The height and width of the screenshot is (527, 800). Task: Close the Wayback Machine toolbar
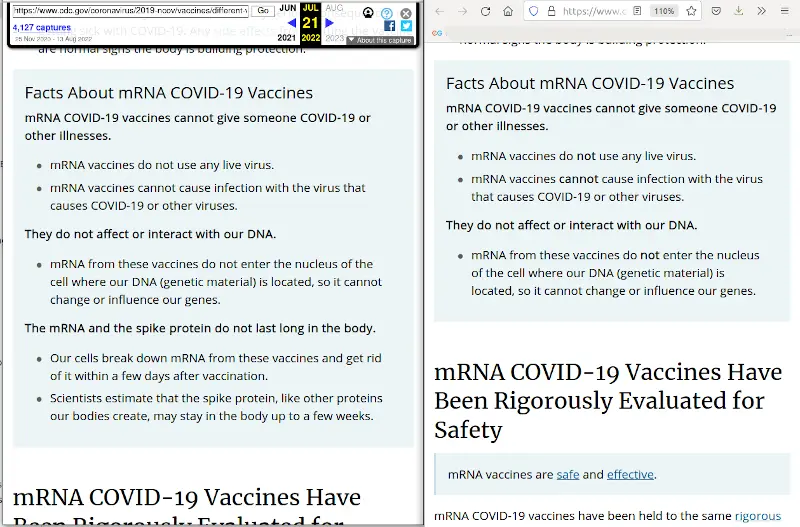tap(406, 13)
